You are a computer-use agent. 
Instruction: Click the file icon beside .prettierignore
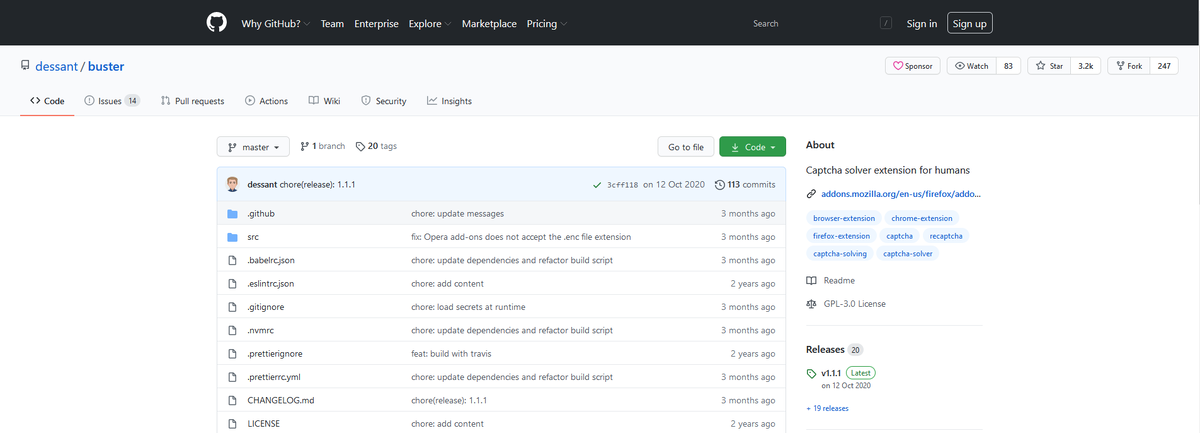pyautogui.click(x=231, y=354)
